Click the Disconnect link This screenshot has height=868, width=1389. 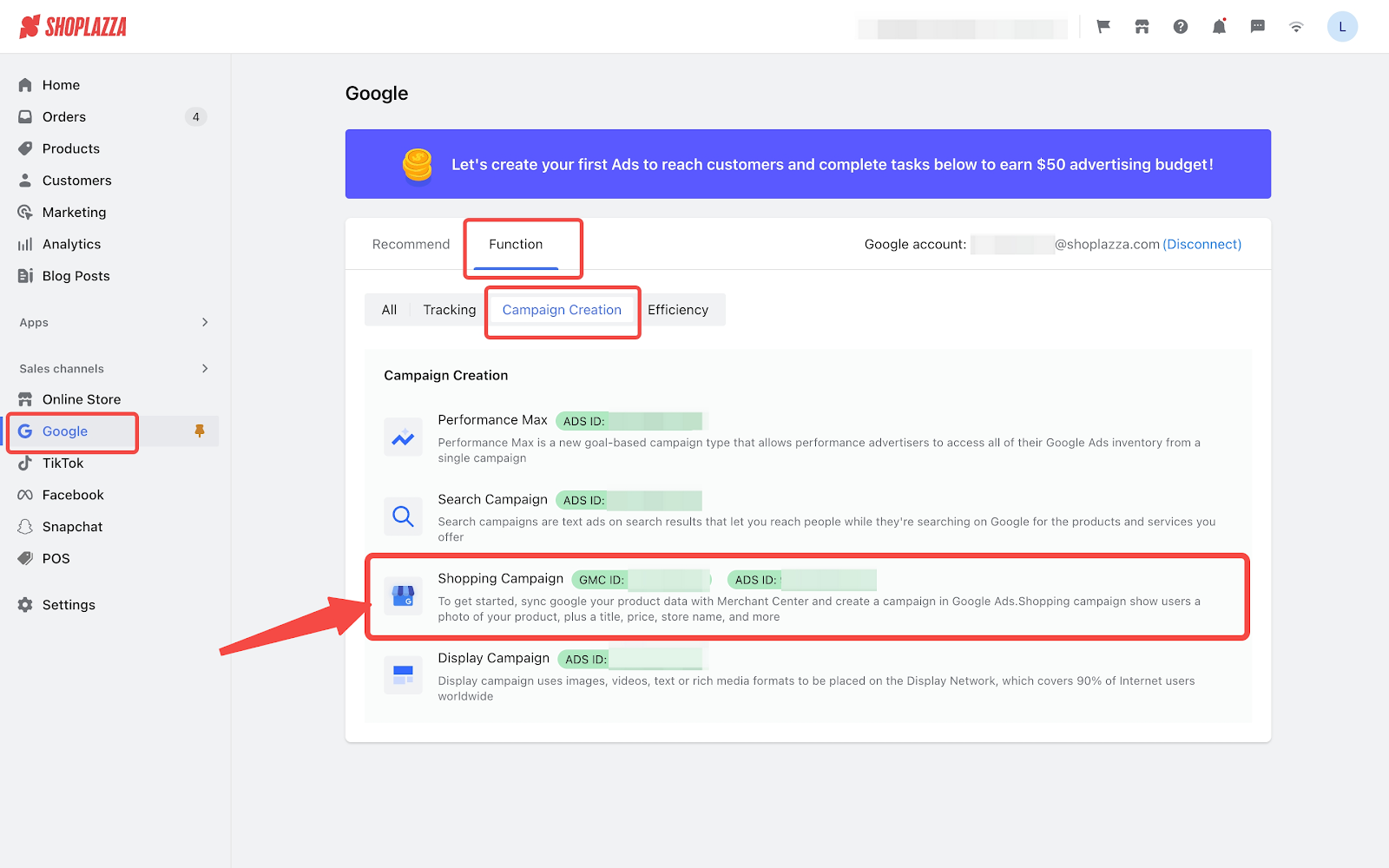pos(1201,245)
